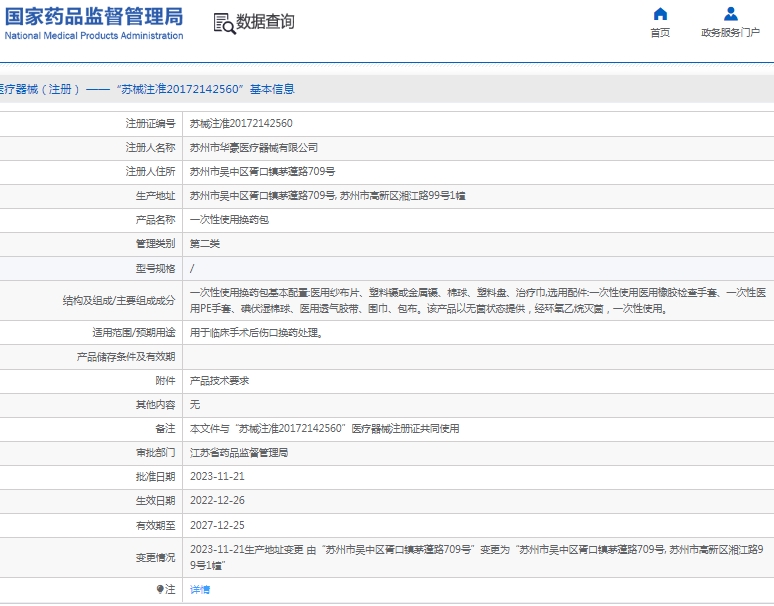Click the page heading 基本信息 title
The height and width of the screenshot is (606, 774).
click(x=272, y=89)
